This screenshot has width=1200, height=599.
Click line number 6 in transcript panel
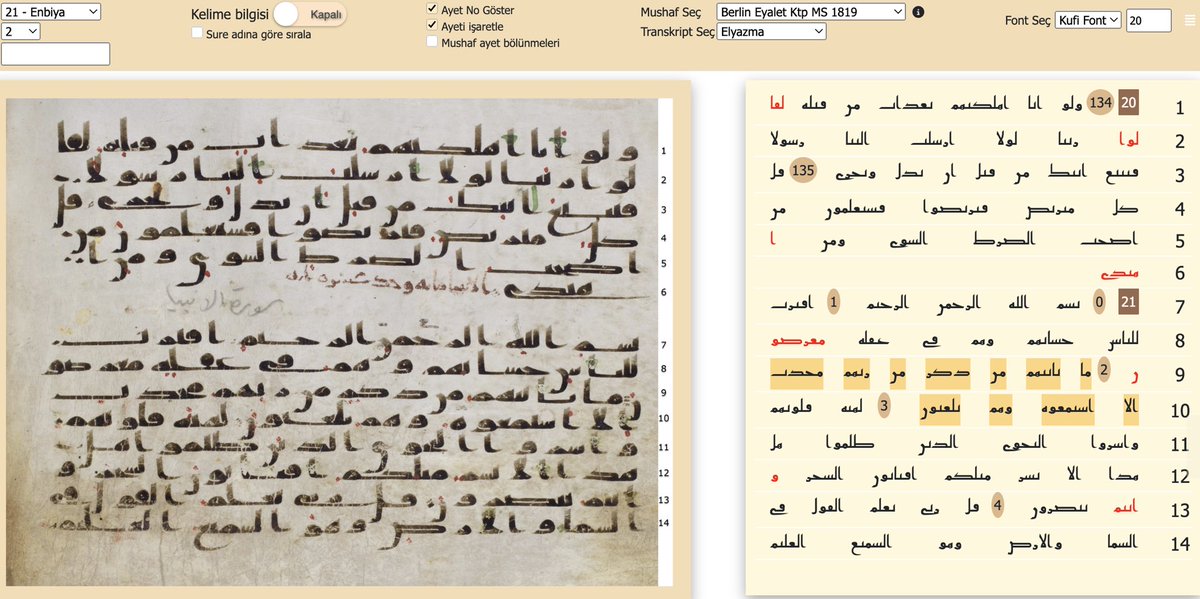click(1180, 274)
